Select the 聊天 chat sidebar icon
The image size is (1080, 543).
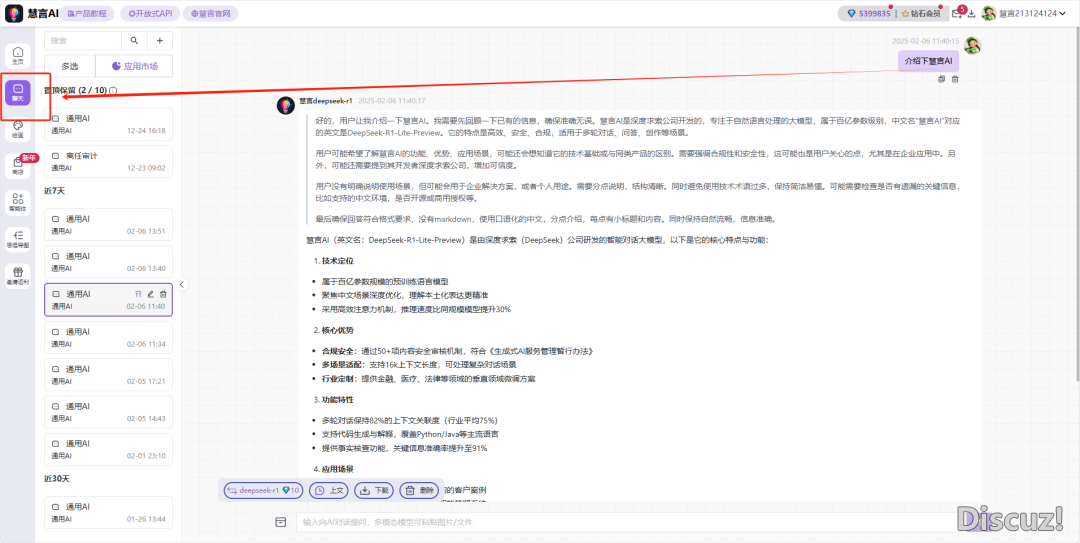[x=18, y=92]
